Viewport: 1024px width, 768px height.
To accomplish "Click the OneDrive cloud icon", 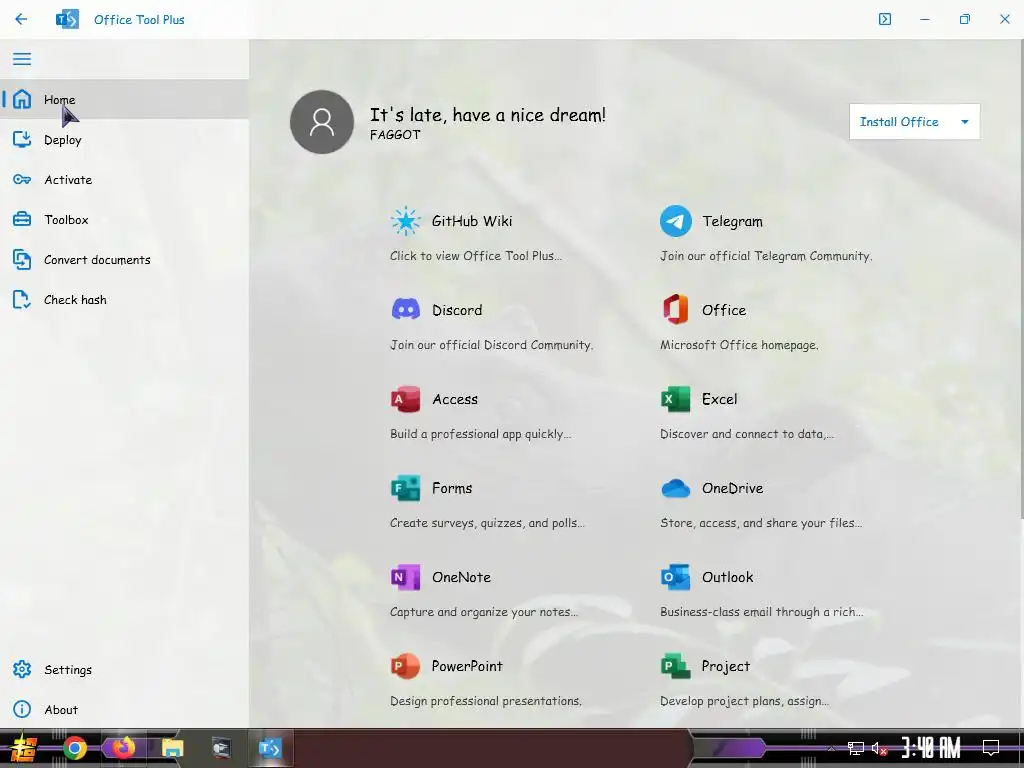I will pos(675,488).
